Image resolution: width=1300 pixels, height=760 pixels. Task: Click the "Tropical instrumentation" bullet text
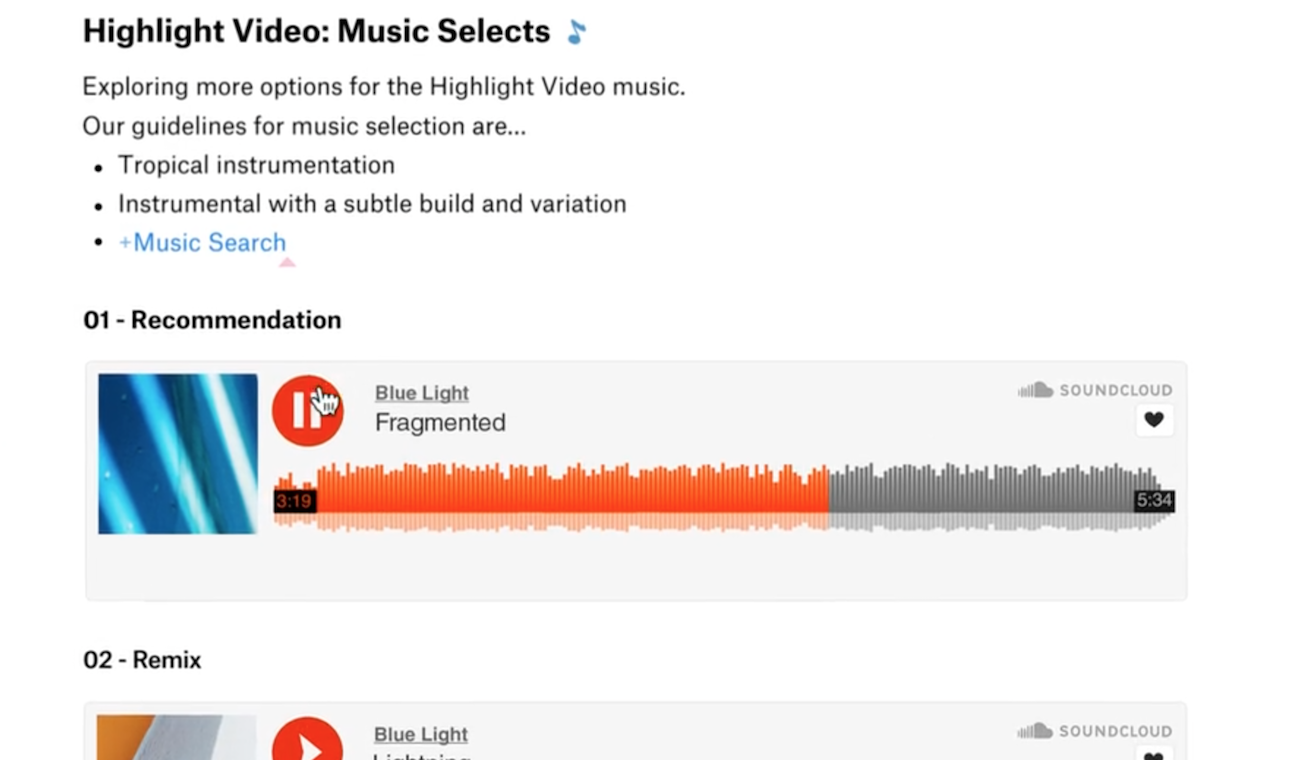(256, 165)
